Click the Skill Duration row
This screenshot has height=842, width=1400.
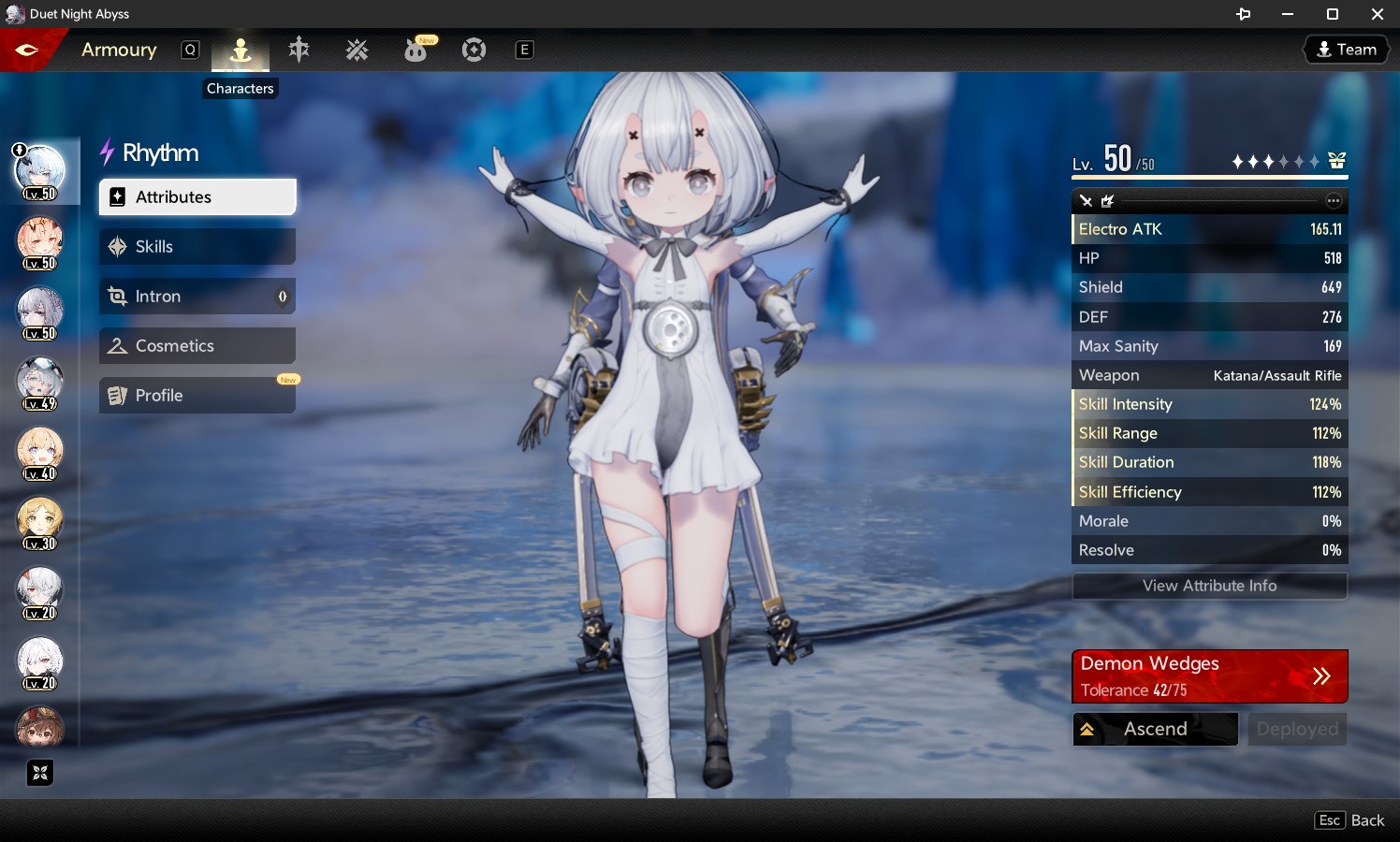pos(1210,462)
